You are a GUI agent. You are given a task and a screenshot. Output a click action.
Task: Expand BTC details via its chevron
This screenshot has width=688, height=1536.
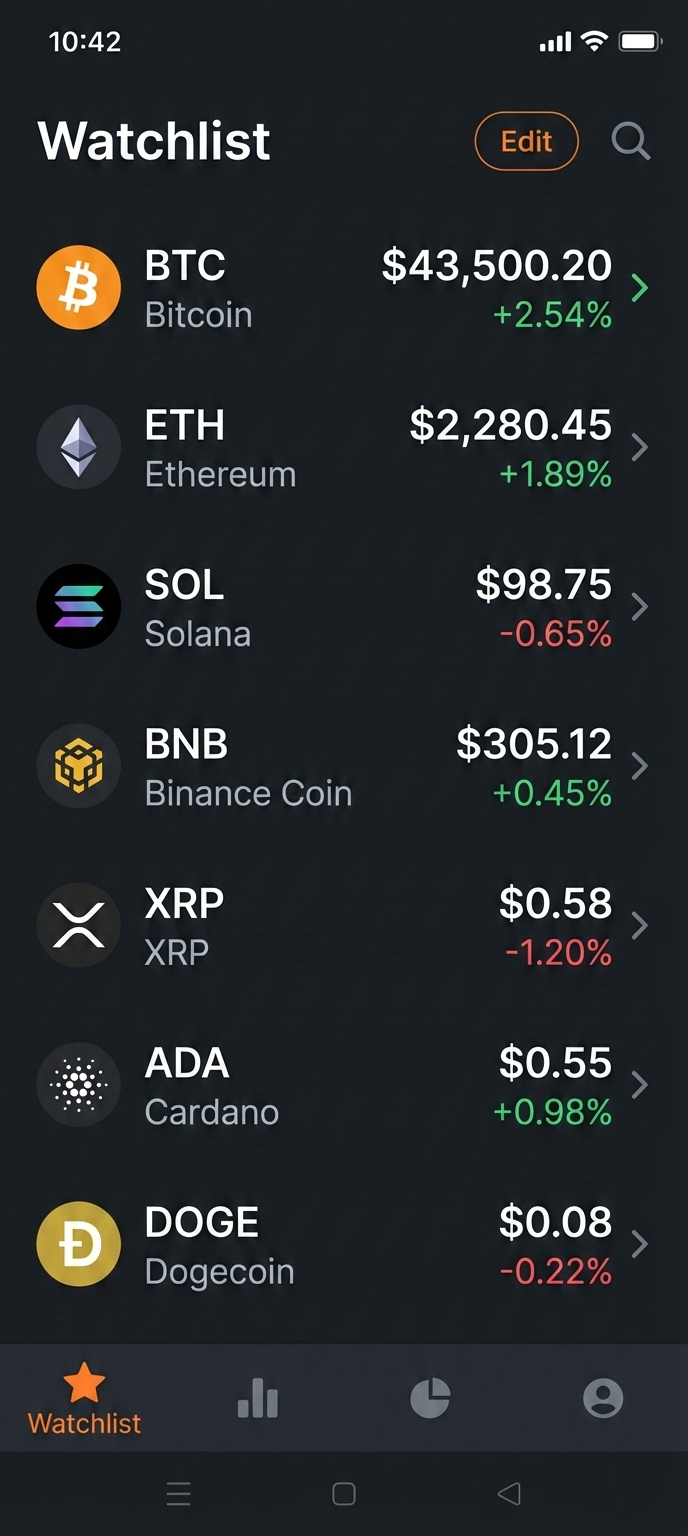click(x=640, y=287)
